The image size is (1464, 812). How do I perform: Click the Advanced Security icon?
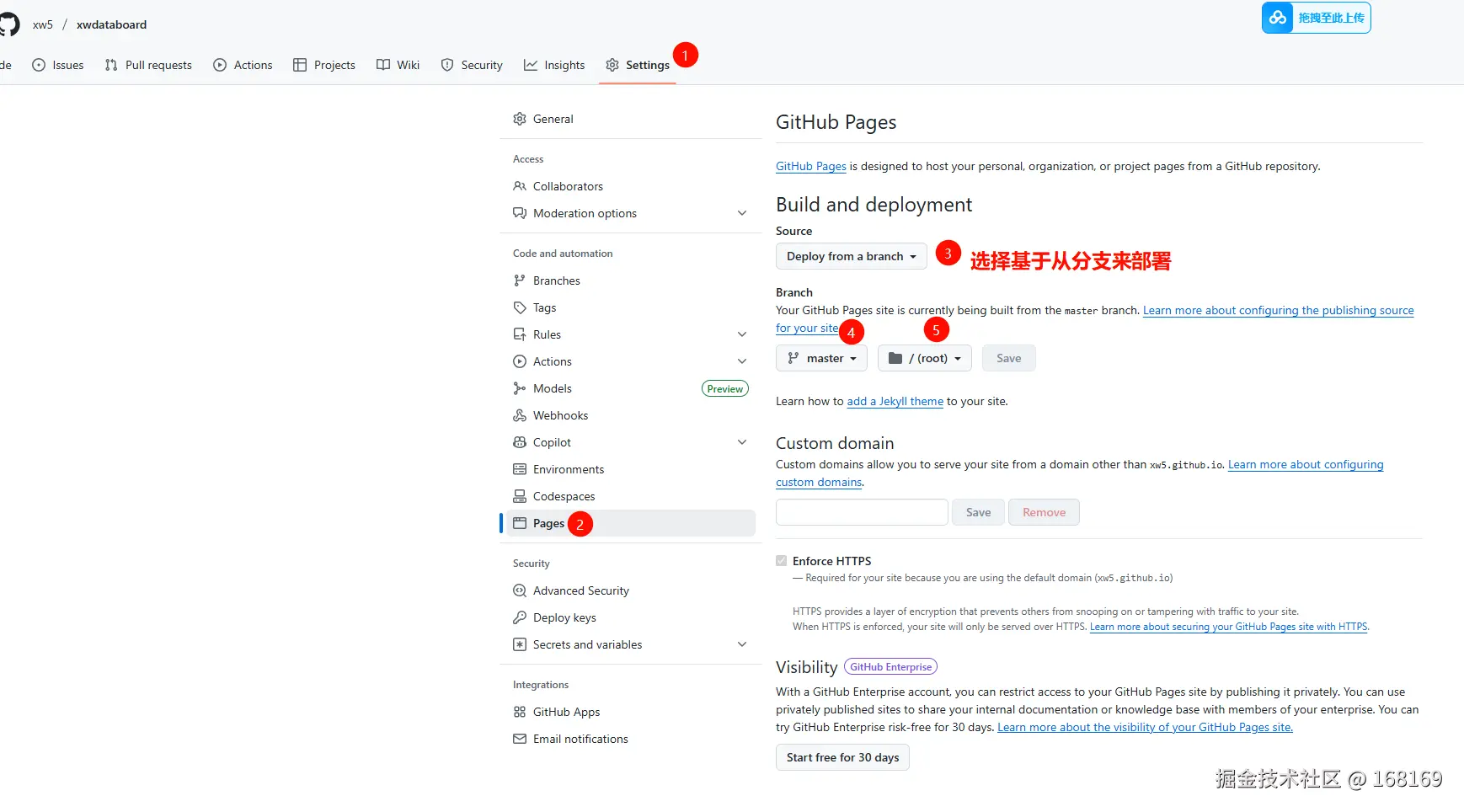pyautogui.click(x=520, y=590)
